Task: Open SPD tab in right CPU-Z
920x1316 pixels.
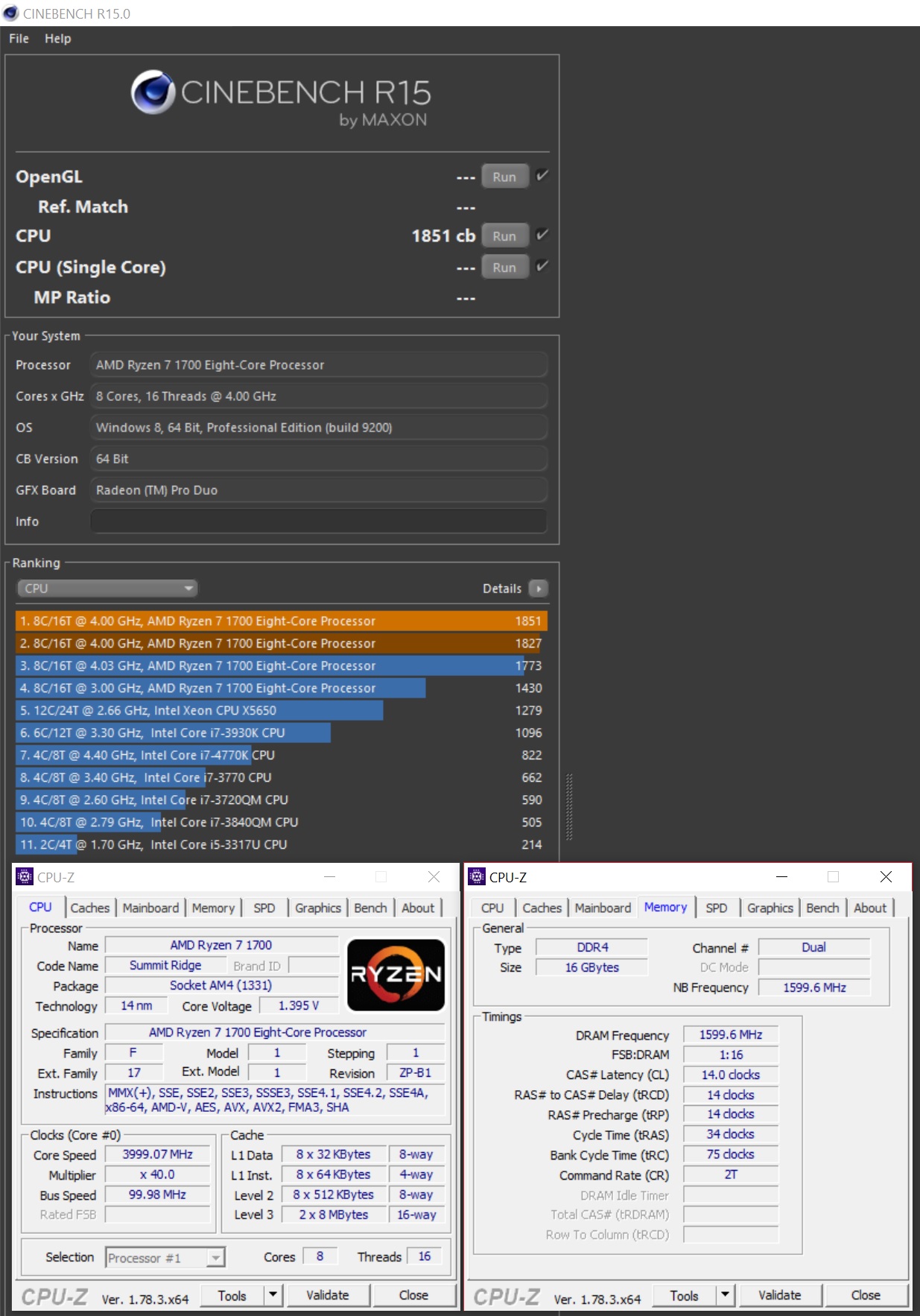Action: [717, 908]
